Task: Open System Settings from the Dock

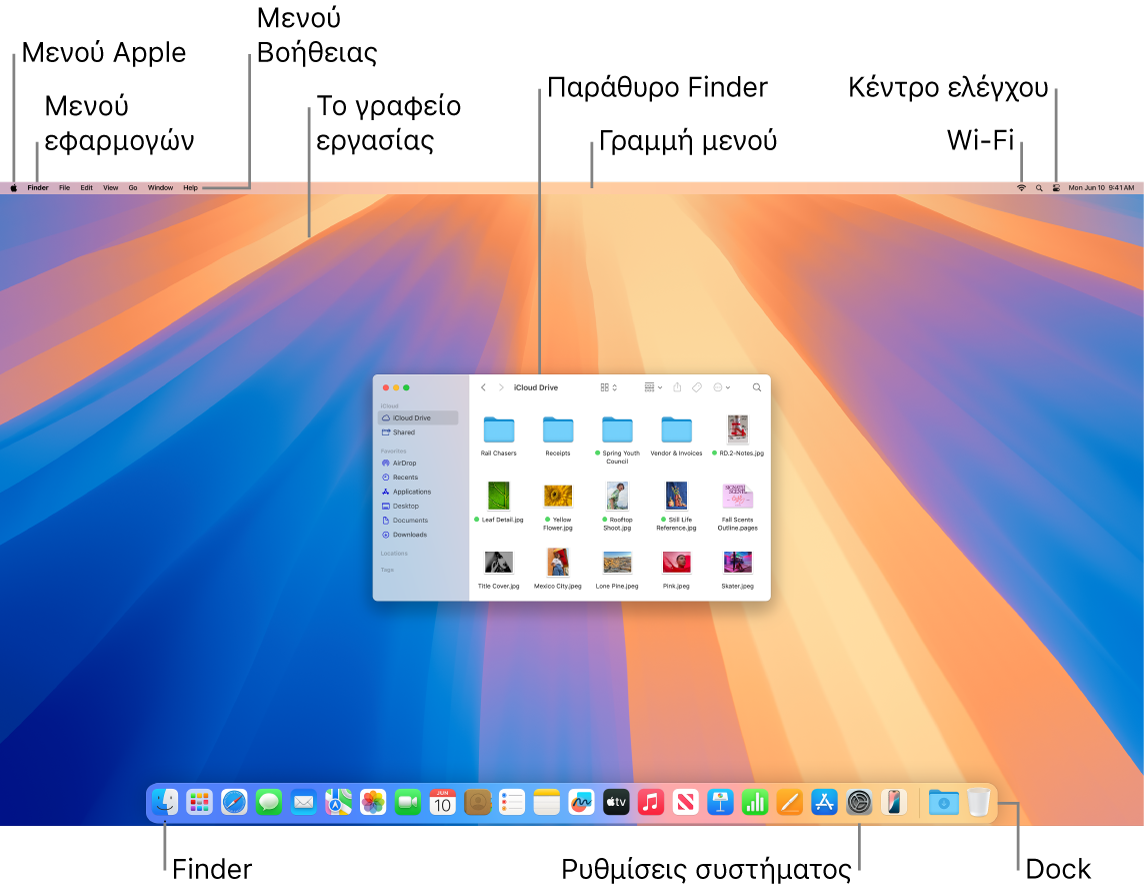Action: click(x=859, y=801)
